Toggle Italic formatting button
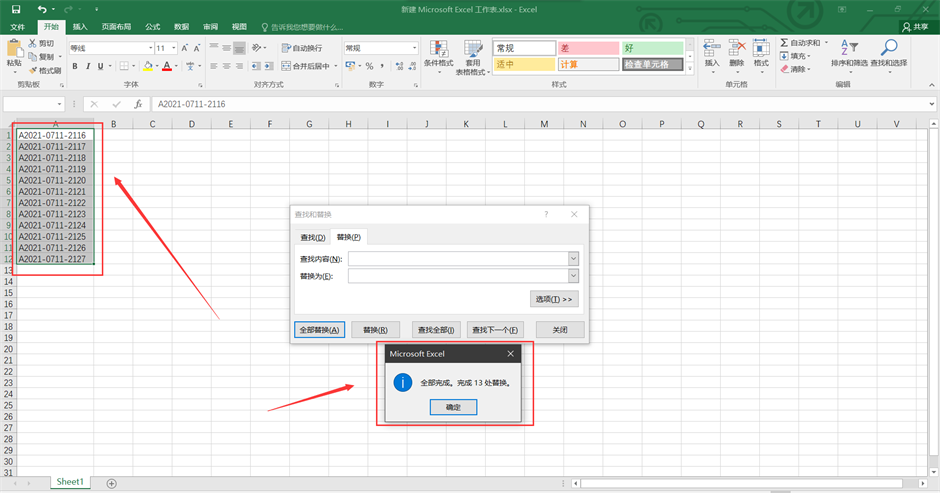The image size is (940, 493). pos(88,67)
